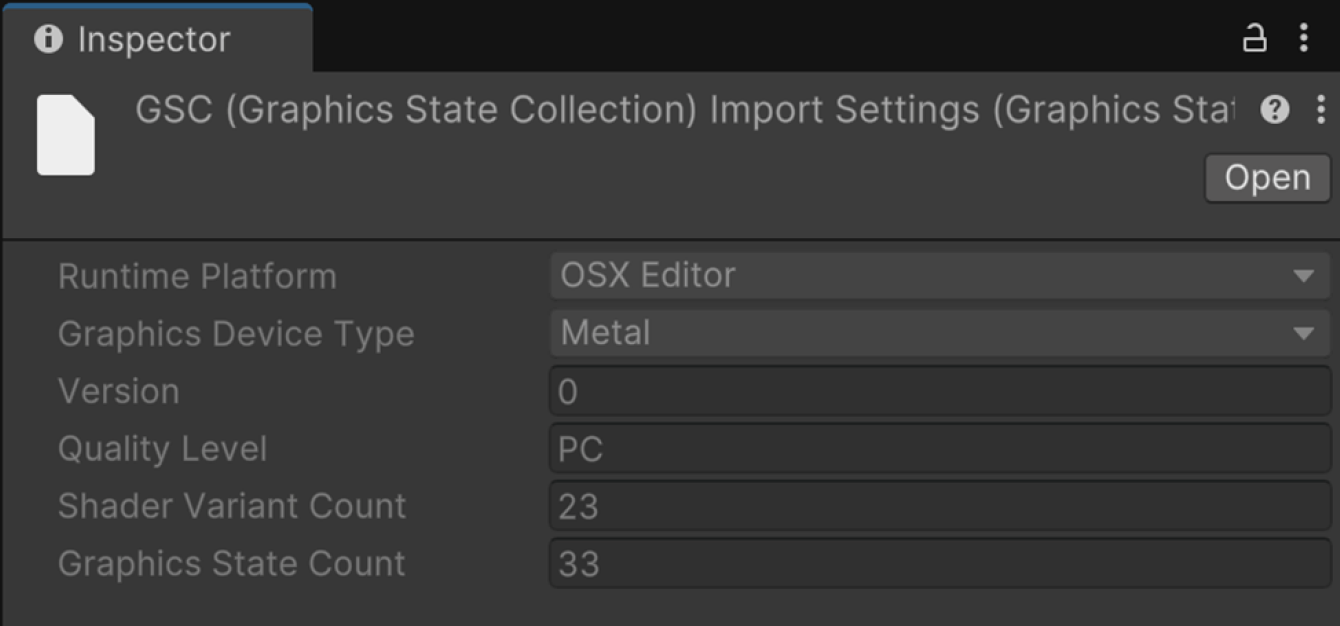This screenshot has width=1340, height=626.
Task: Click the Graphics State Count label
Action: click(232, 564)
